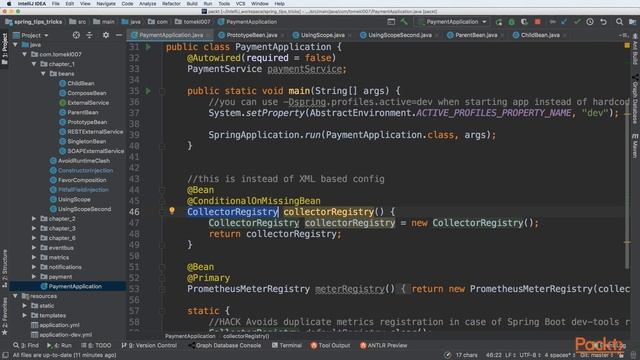Viewport: 640px width, 360px height.
Task: Switch to the UsingScope.java tab
Action: (x=322, y=35)
